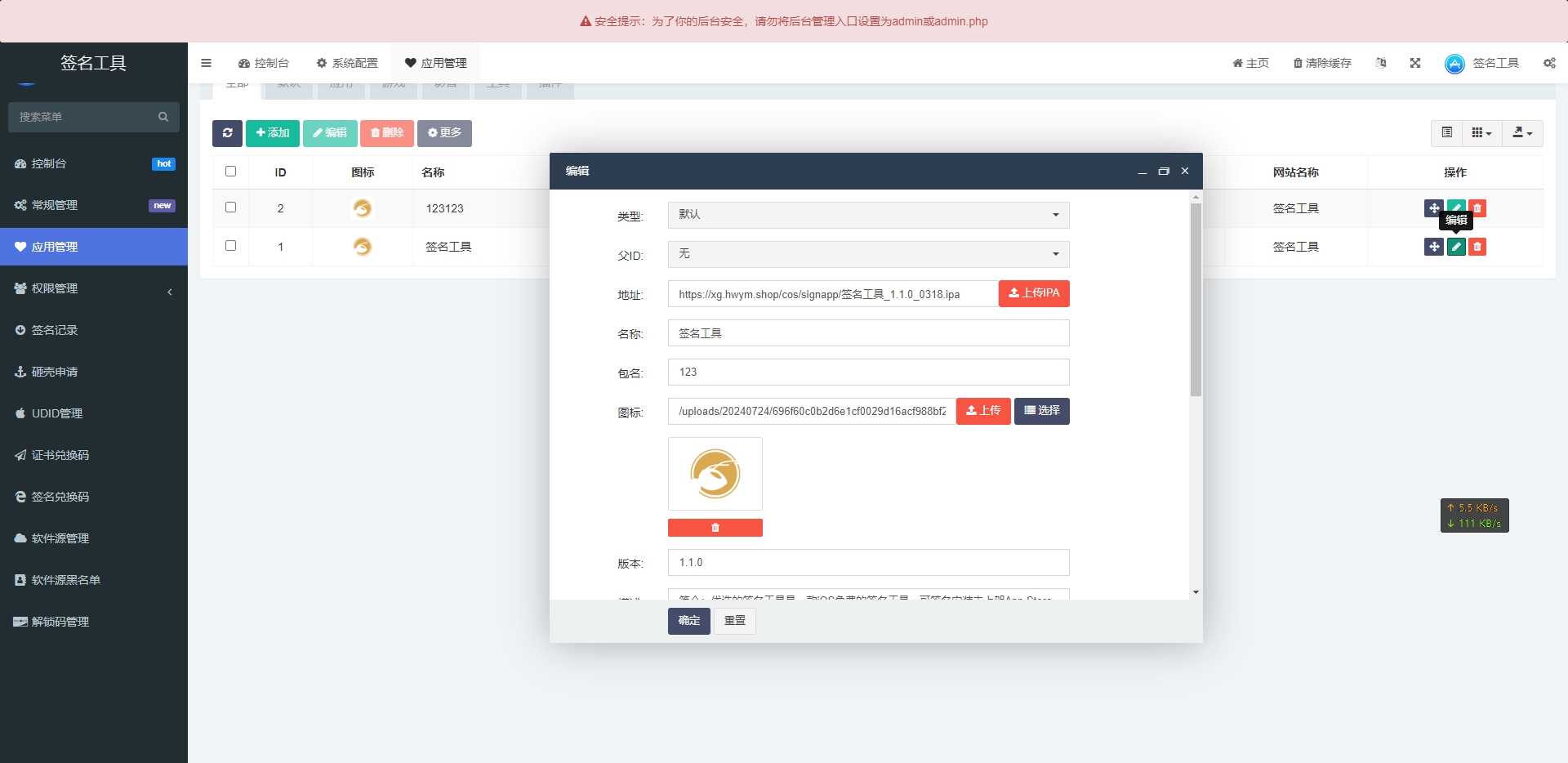This screenshot has height=763, width=1568.
Task: Open 签名记录 in the sidebar menu
Action: click(x=55, y=330)
